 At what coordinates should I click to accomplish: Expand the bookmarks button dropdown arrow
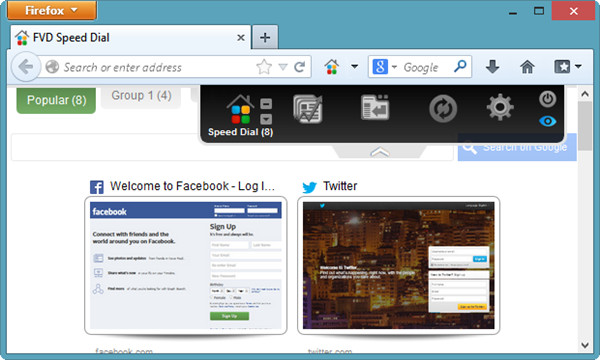(578, 67)
